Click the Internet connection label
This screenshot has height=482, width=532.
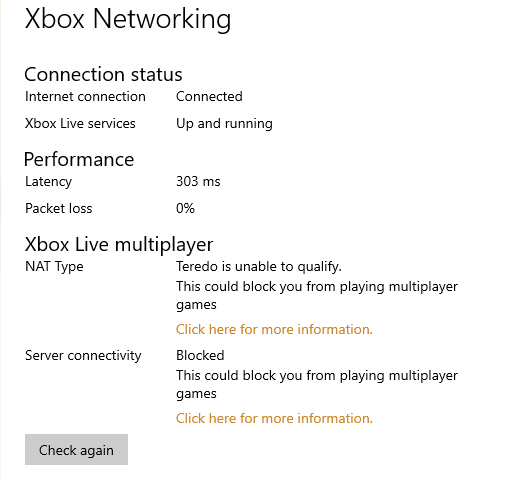coord(85,97)
